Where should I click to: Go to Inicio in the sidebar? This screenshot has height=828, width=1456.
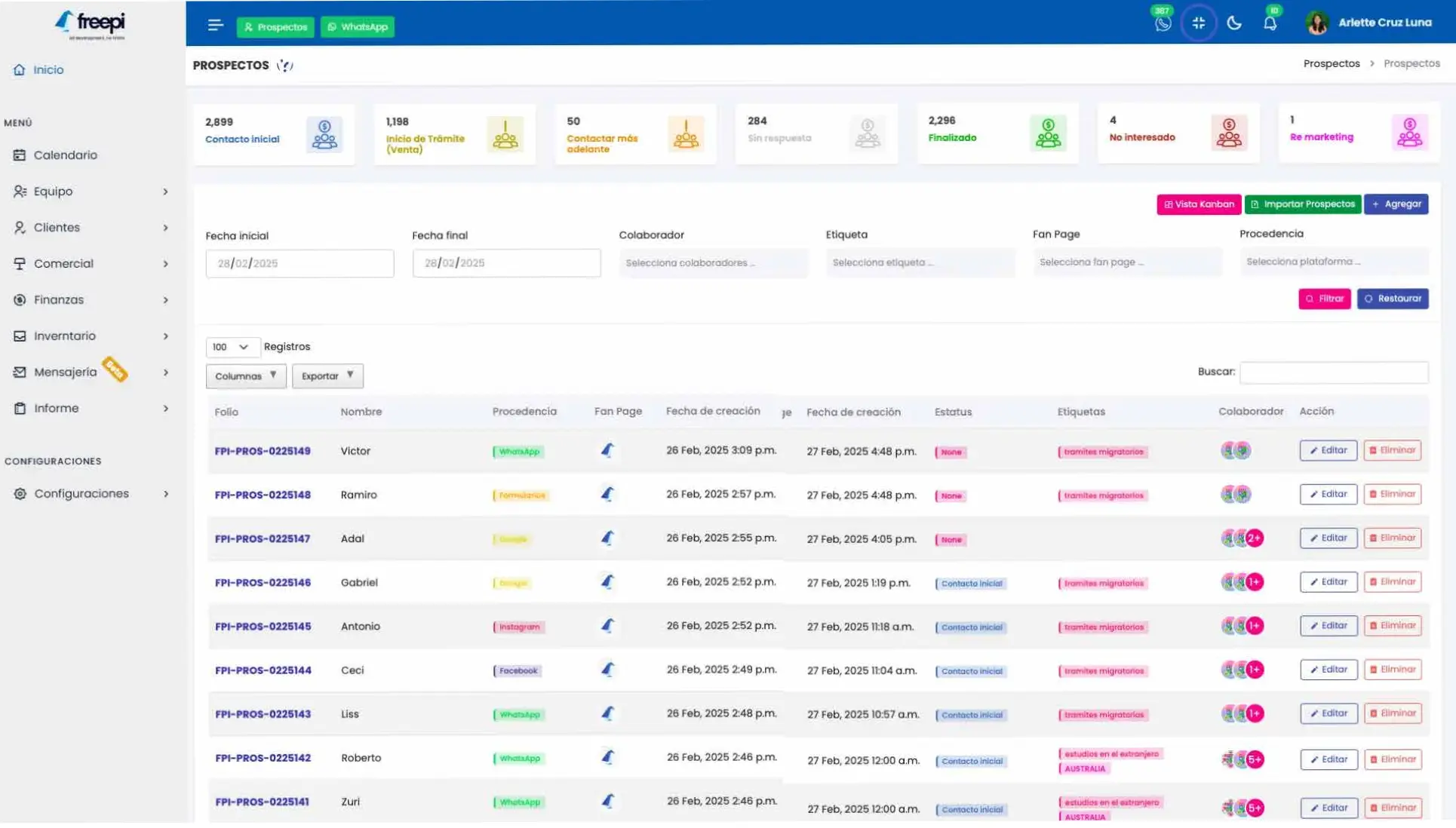click(x=48, y=70)
